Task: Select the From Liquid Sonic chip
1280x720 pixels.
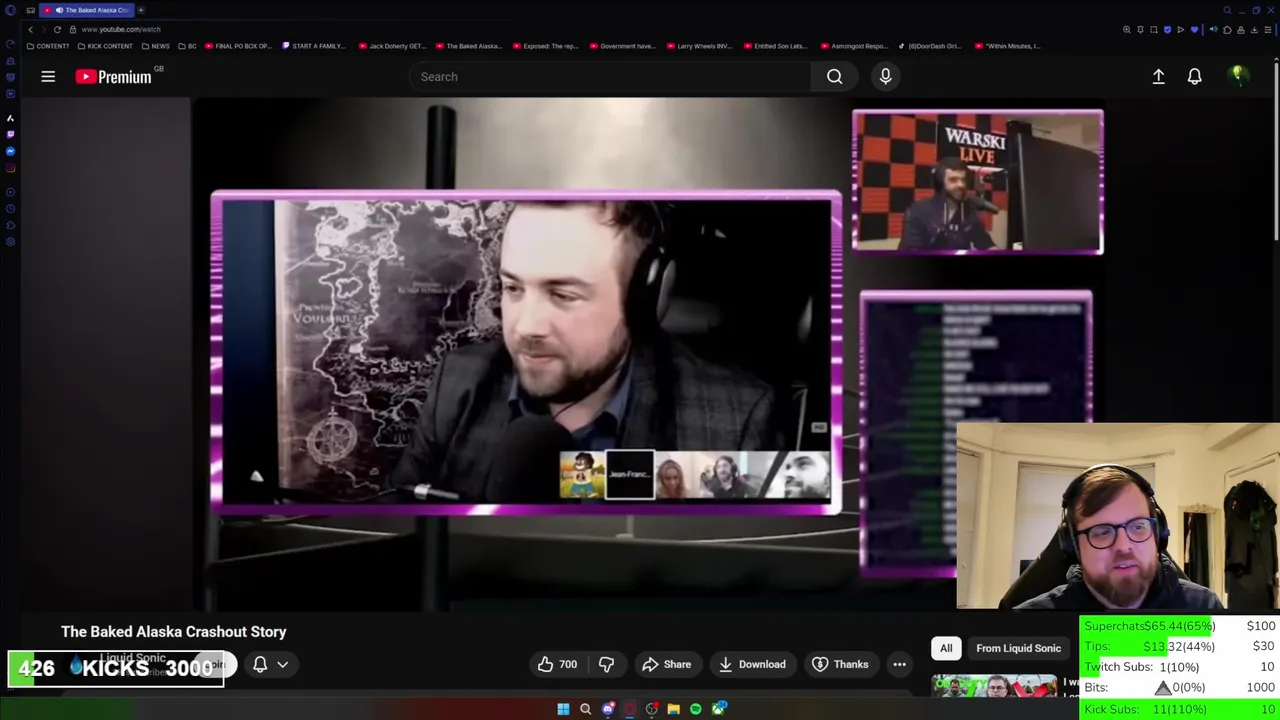Action: (1018, 648)
